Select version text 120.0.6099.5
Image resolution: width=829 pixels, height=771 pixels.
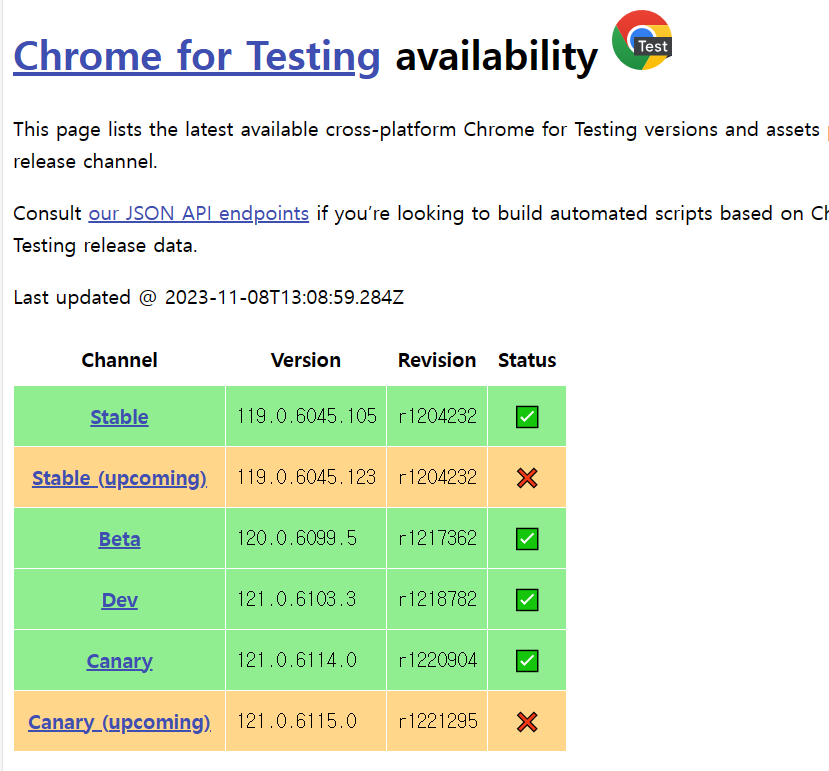pyautogui.click(x=297, y=538)
